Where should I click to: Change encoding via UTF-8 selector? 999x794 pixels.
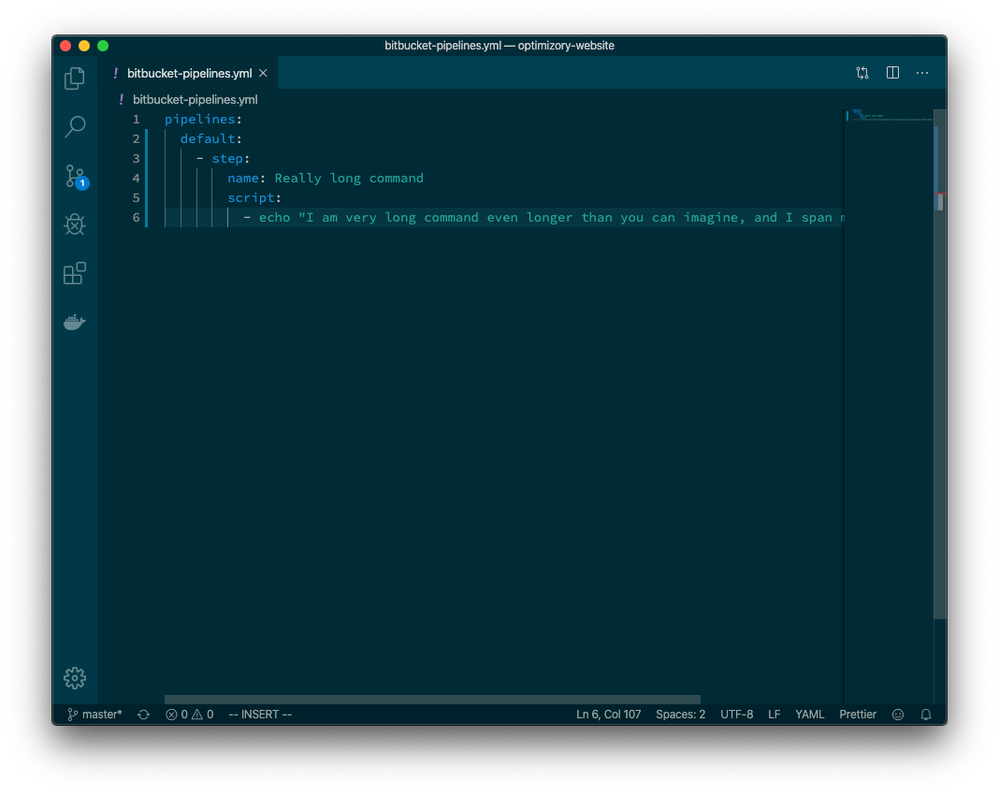click(x=737, y=714)
